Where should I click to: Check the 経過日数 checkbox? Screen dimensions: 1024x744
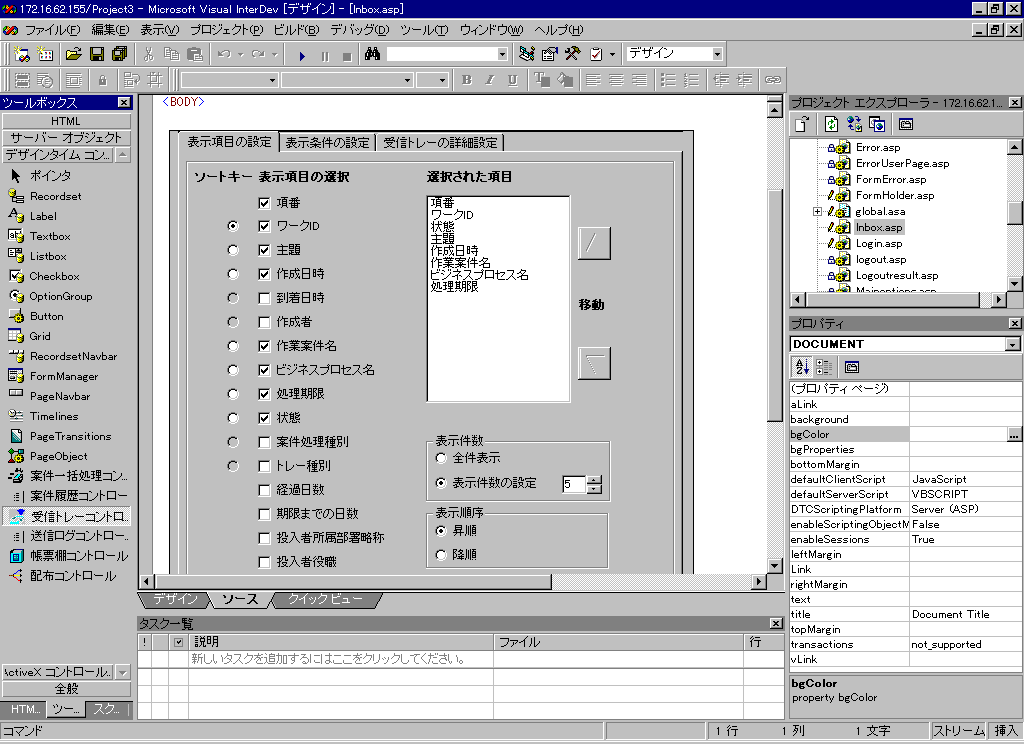pyautogui.click(x=264, y=490)
